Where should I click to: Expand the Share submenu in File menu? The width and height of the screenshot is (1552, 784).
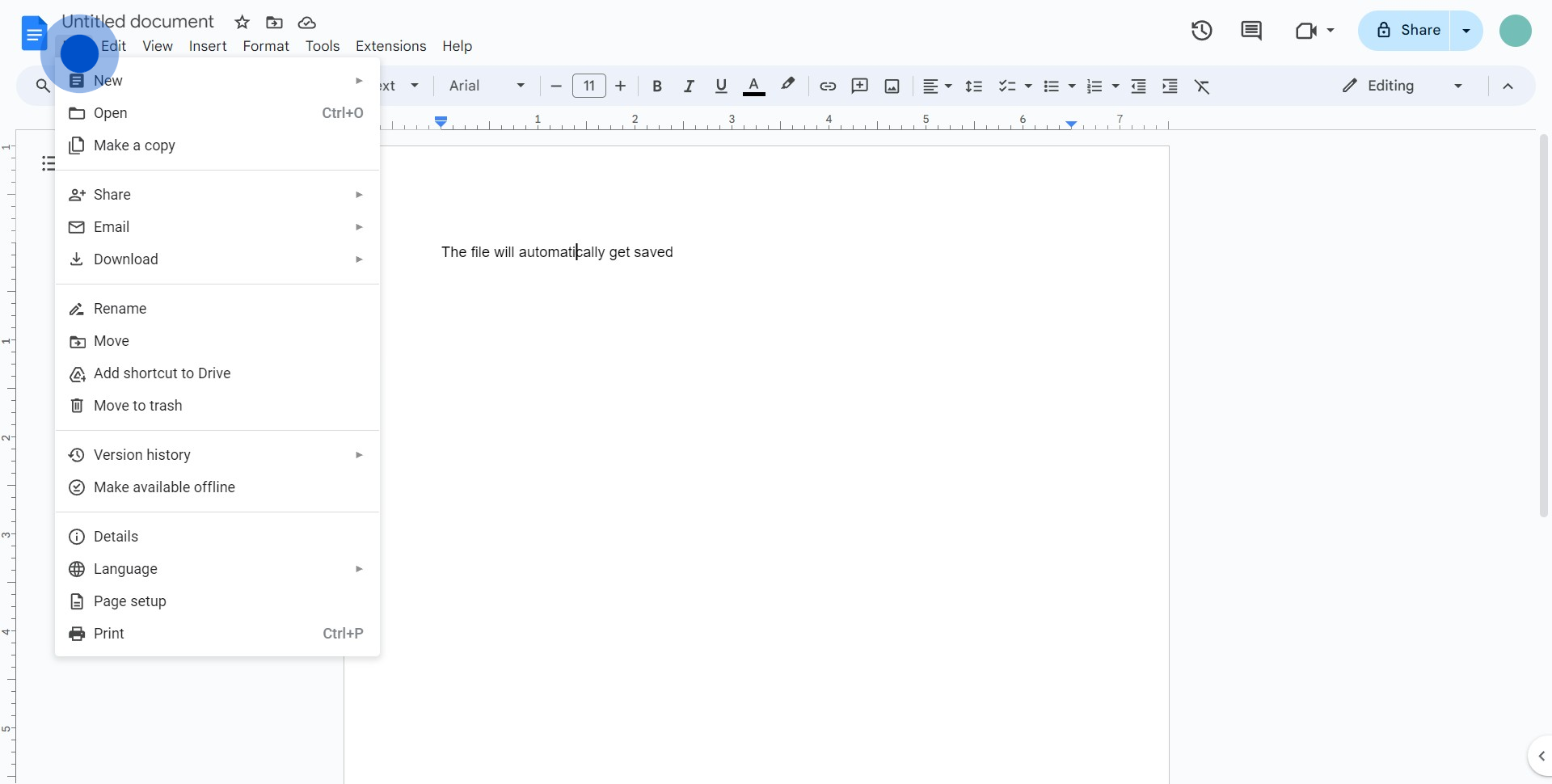(x=217, y=195)
